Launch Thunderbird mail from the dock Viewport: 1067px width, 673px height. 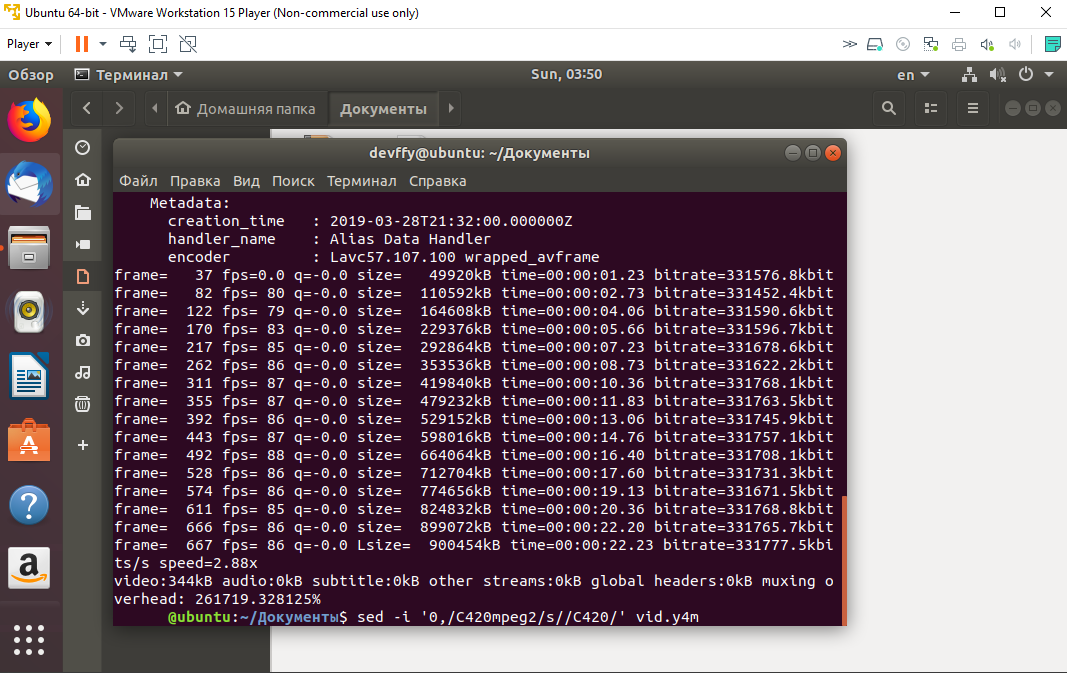point(30,183)
